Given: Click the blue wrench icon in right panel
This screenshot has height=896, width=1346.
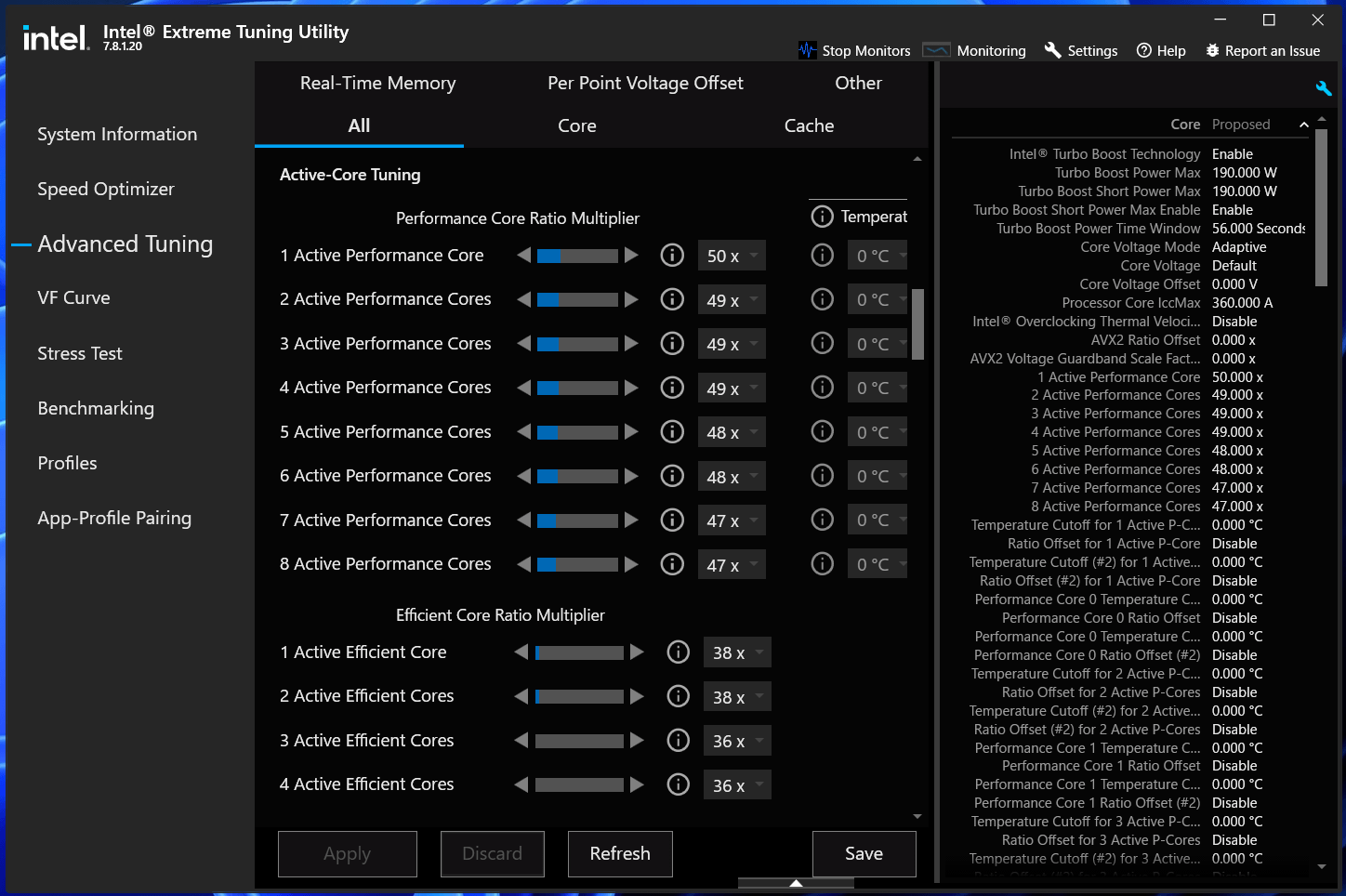Looking at the screenshot, I should coord(1324,88).
